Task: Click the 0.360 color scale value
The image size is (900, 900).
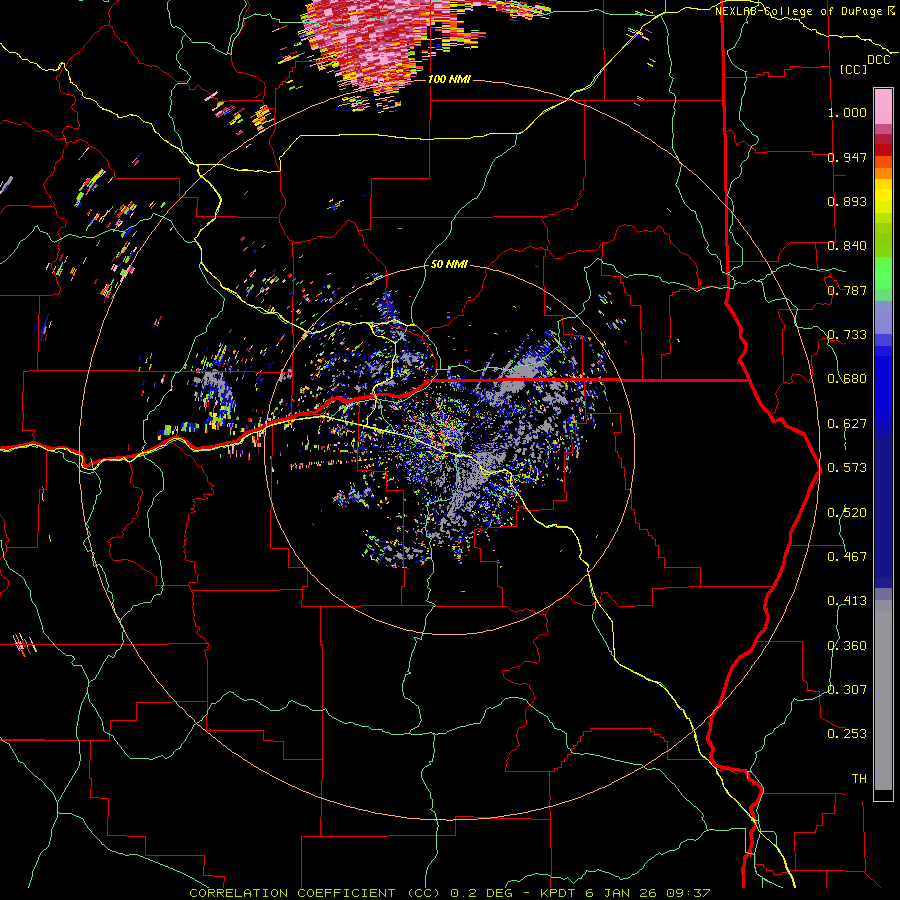Action: point(847,646)
